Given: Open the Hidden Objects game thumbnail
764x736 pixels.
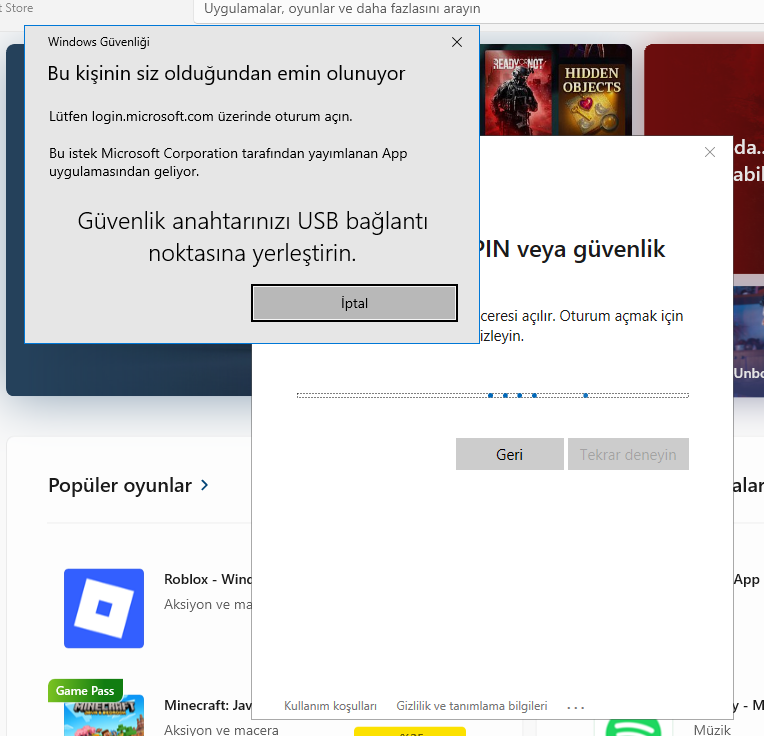Looking at the screenshot, I should (x=592, y=99).
